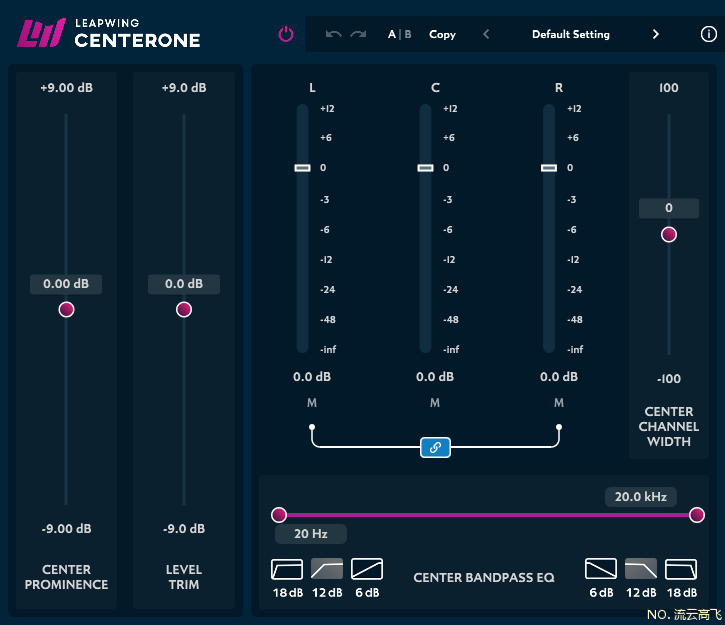Open the Default Setting preset menu

(x=571, y=34)
